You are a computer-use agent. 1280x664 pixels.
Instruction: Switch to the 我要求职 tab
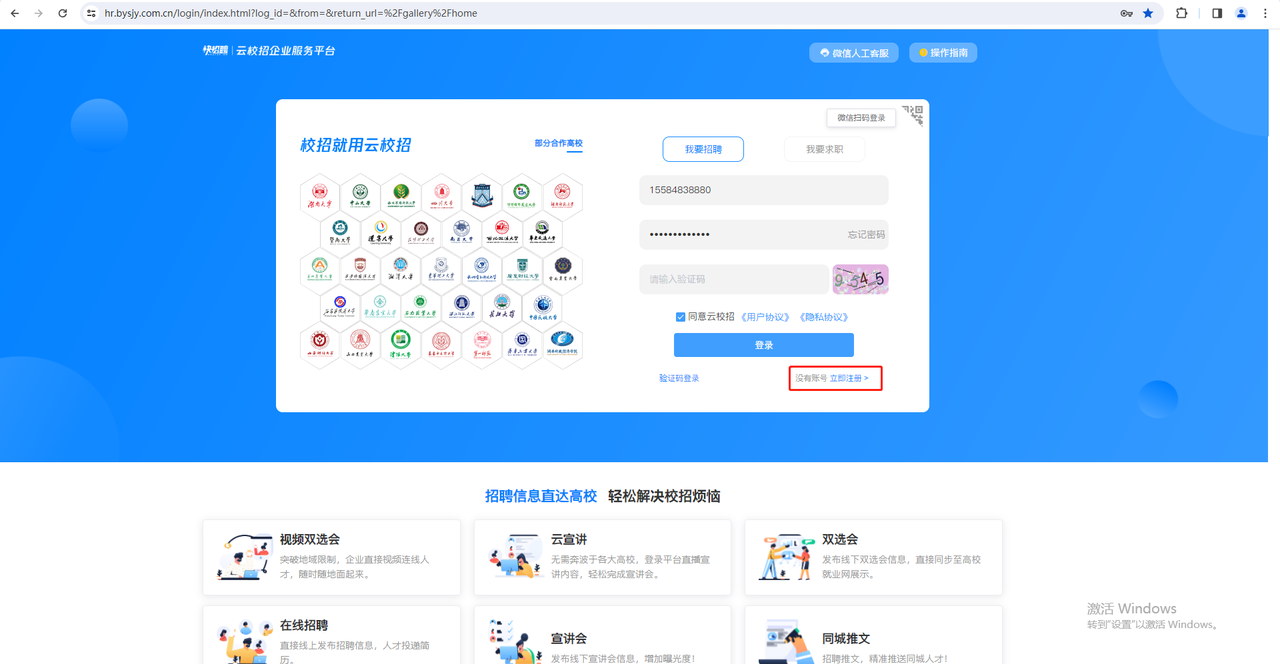(810, 149)
